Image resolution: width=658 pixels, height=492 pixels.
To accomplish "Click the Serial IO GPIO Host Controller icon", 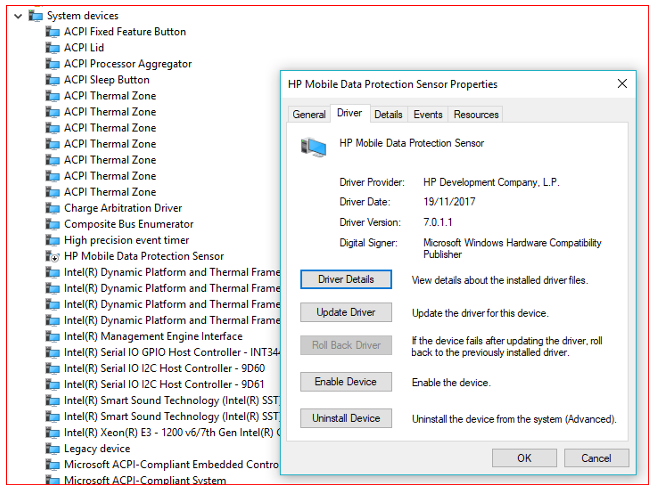I will 52,353.
